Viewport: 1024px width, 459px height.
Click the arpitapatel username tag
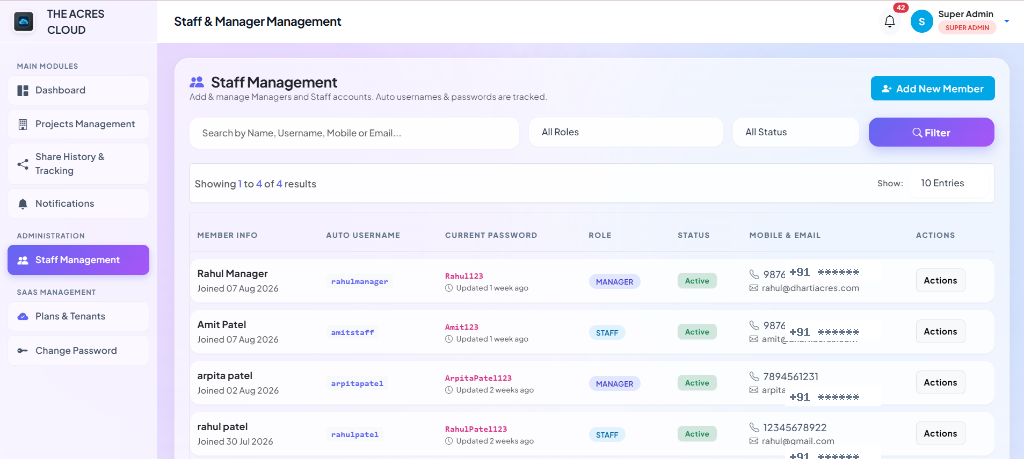pyautogui.click(x=357, y=383)
